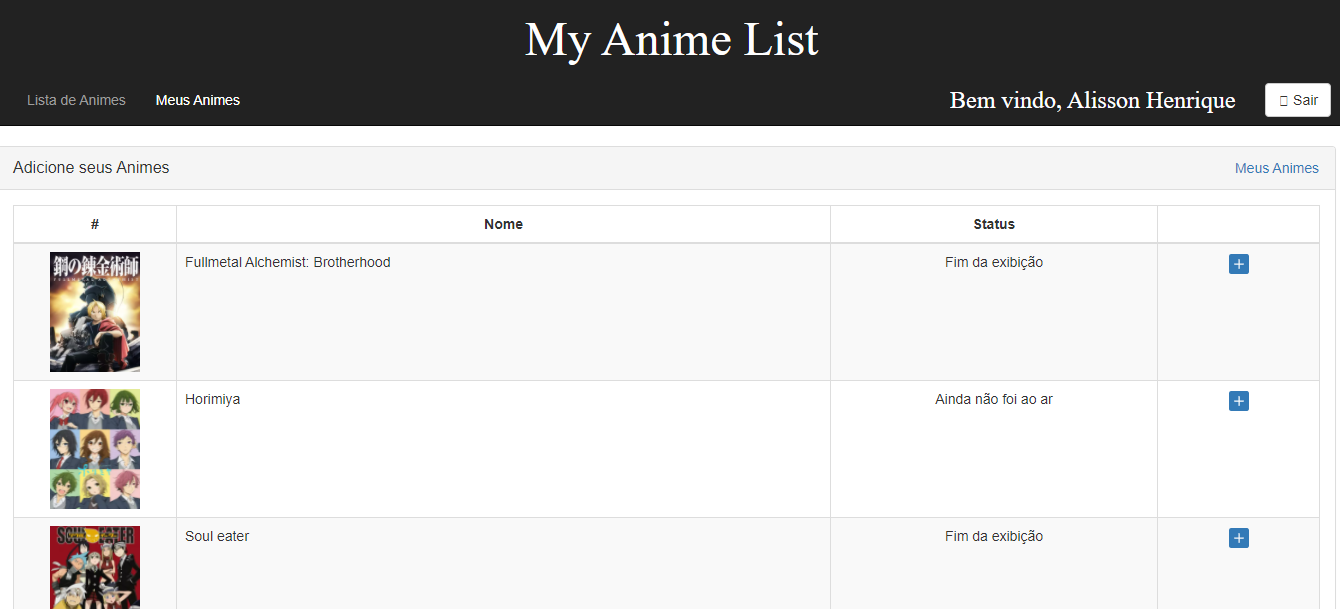View the Horimiya poster image
1340x609 pixels.
[94, 449]
